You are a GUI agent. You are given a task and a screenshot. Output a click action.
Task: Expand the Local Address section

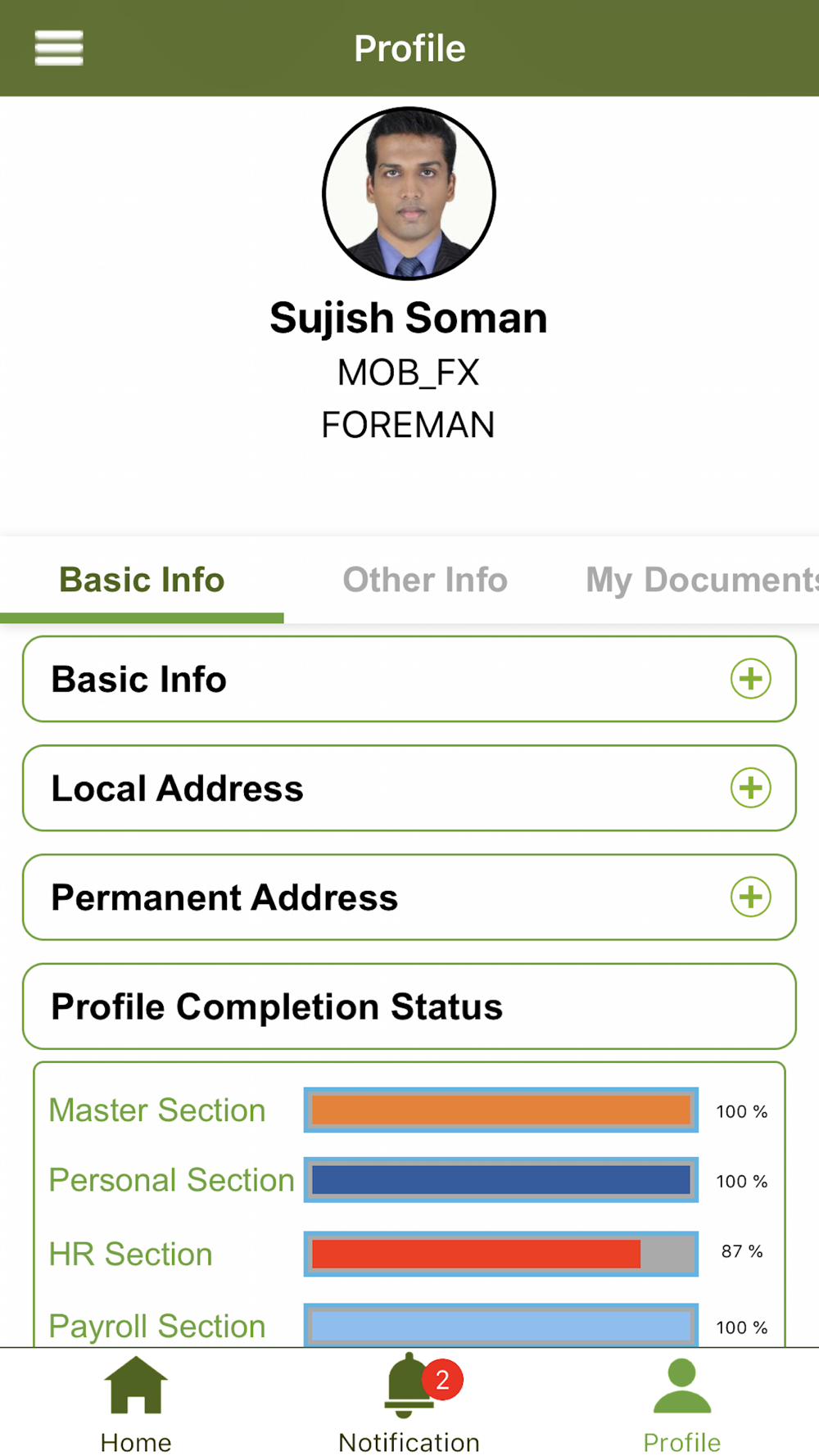[x=369, y=788]
